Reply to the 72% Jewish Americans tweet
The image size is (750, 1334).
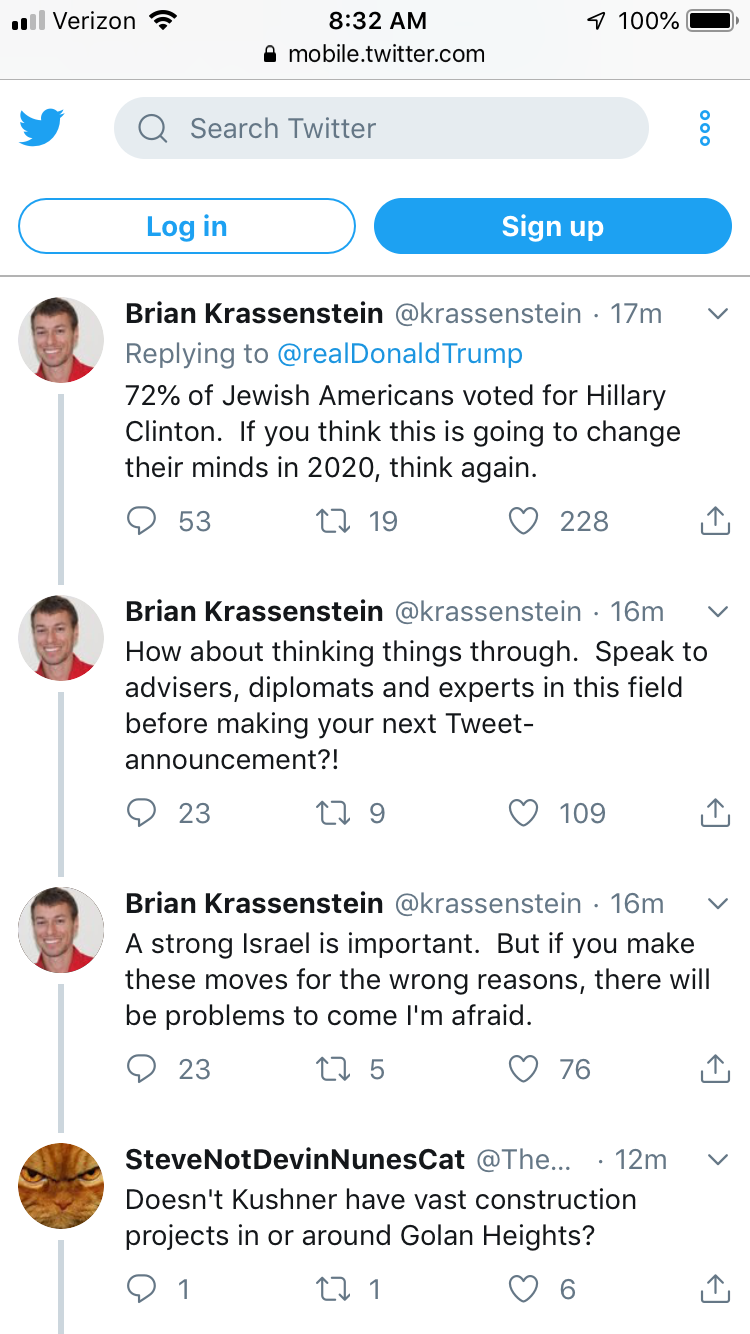[143, 521]
